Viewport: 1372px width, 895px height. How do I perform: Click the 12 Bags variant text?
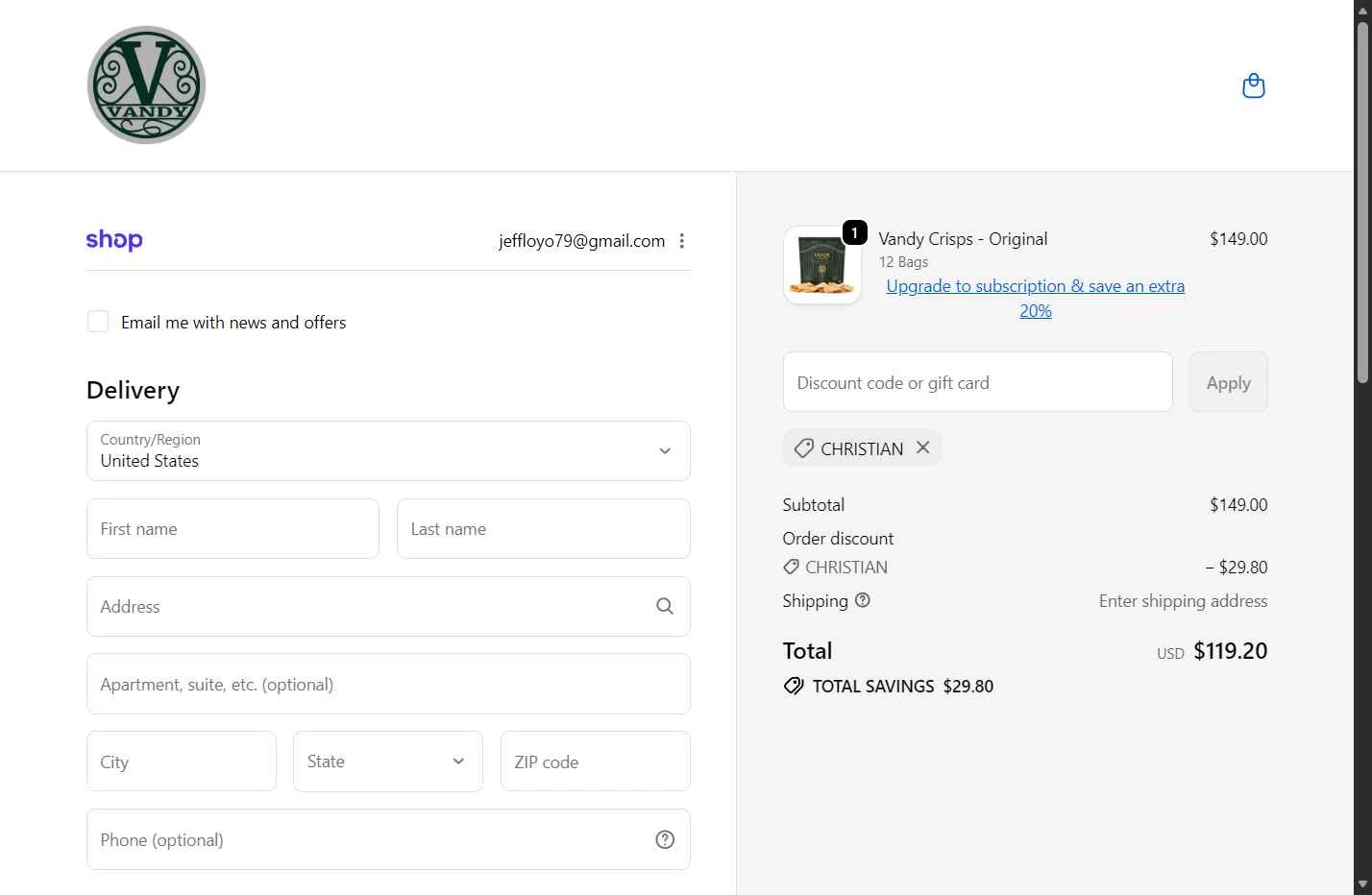pos(903,262)
